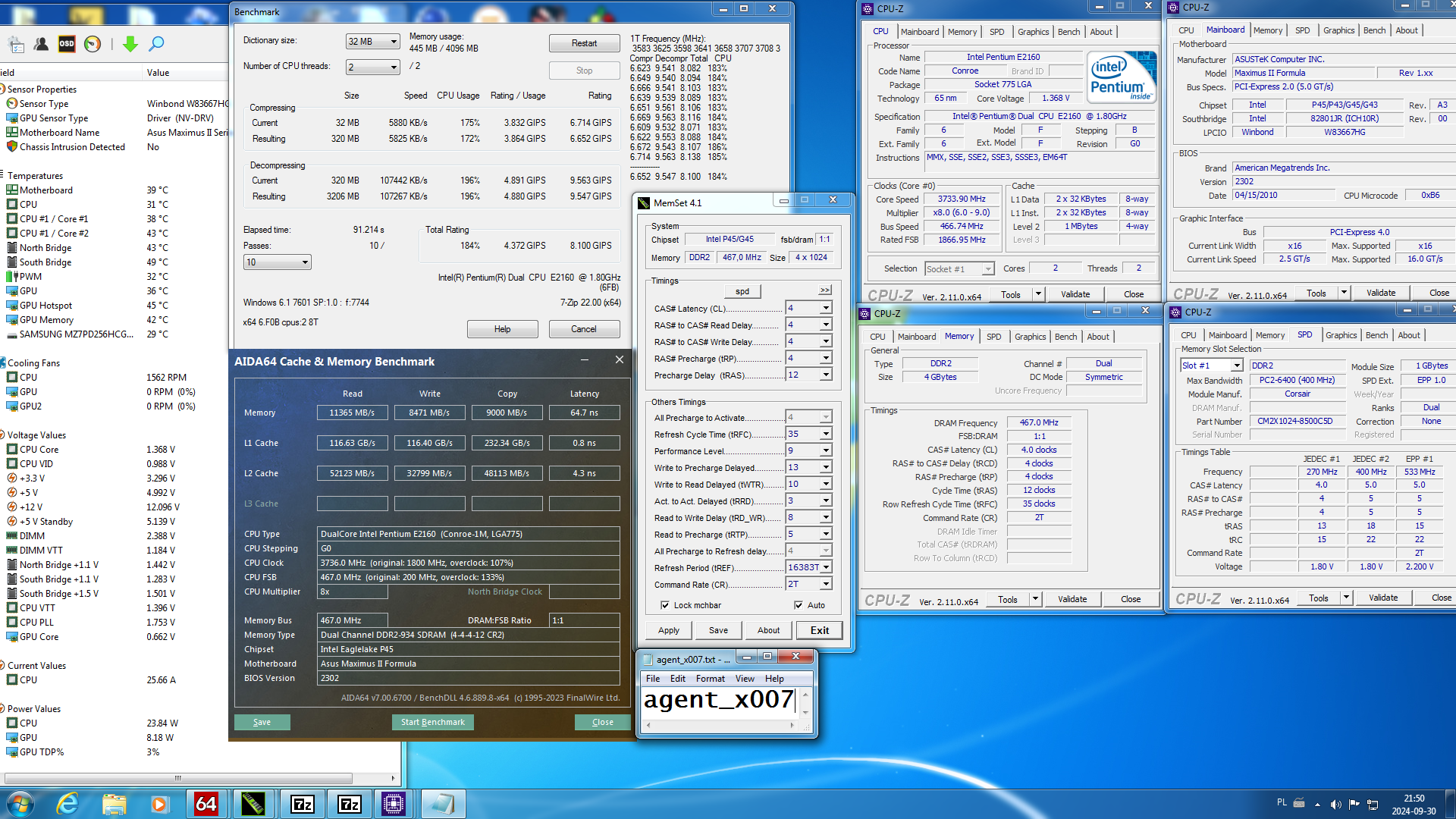Switch to MemSet via RAM stick taskbar icon
The height and width of the screenshot is (819, 1456).
[x=253, y=804]
